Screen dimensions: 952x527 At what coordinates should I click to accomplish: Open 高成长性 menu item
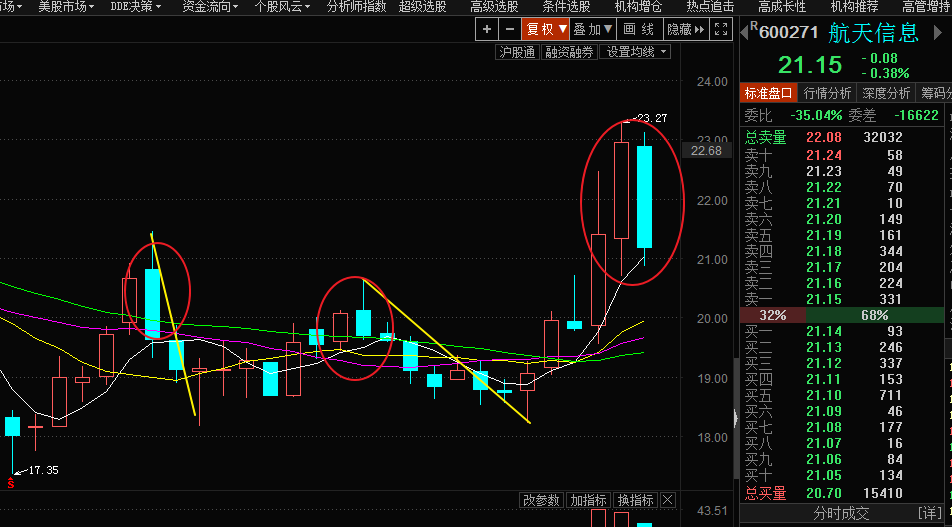782,7
